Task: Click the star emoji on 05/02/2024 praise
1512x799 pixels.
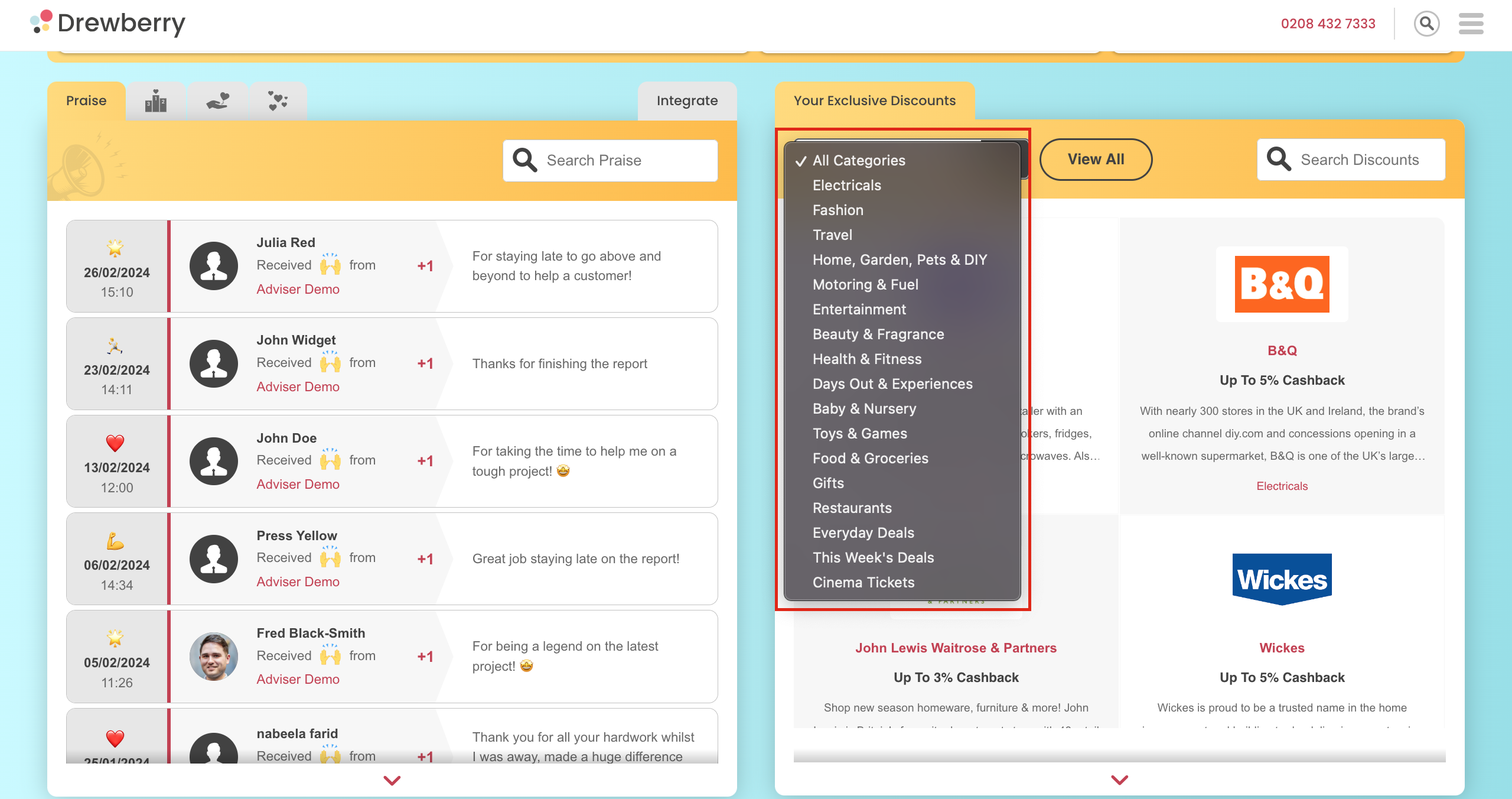Action: (116, 638)
